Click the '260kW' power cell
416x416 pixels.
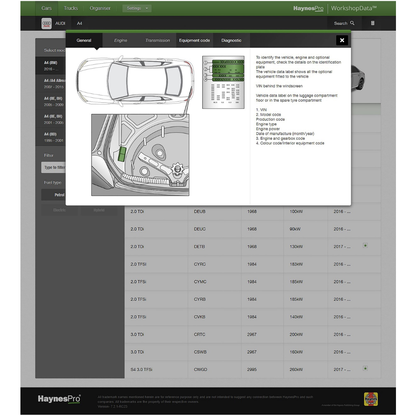(x=296, y=369)
